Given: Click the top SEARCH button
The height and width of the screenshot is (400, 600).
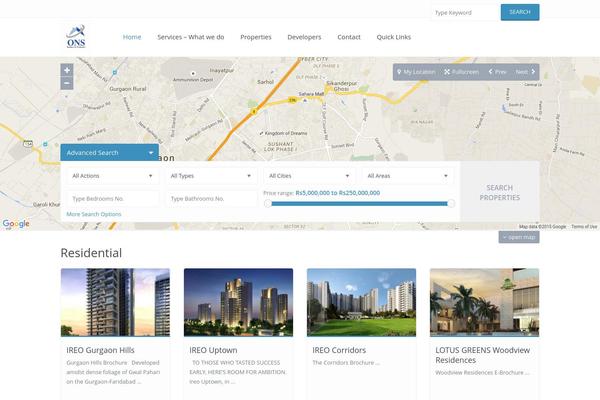Looking at the screenshot, I should (x=520, y=12).
